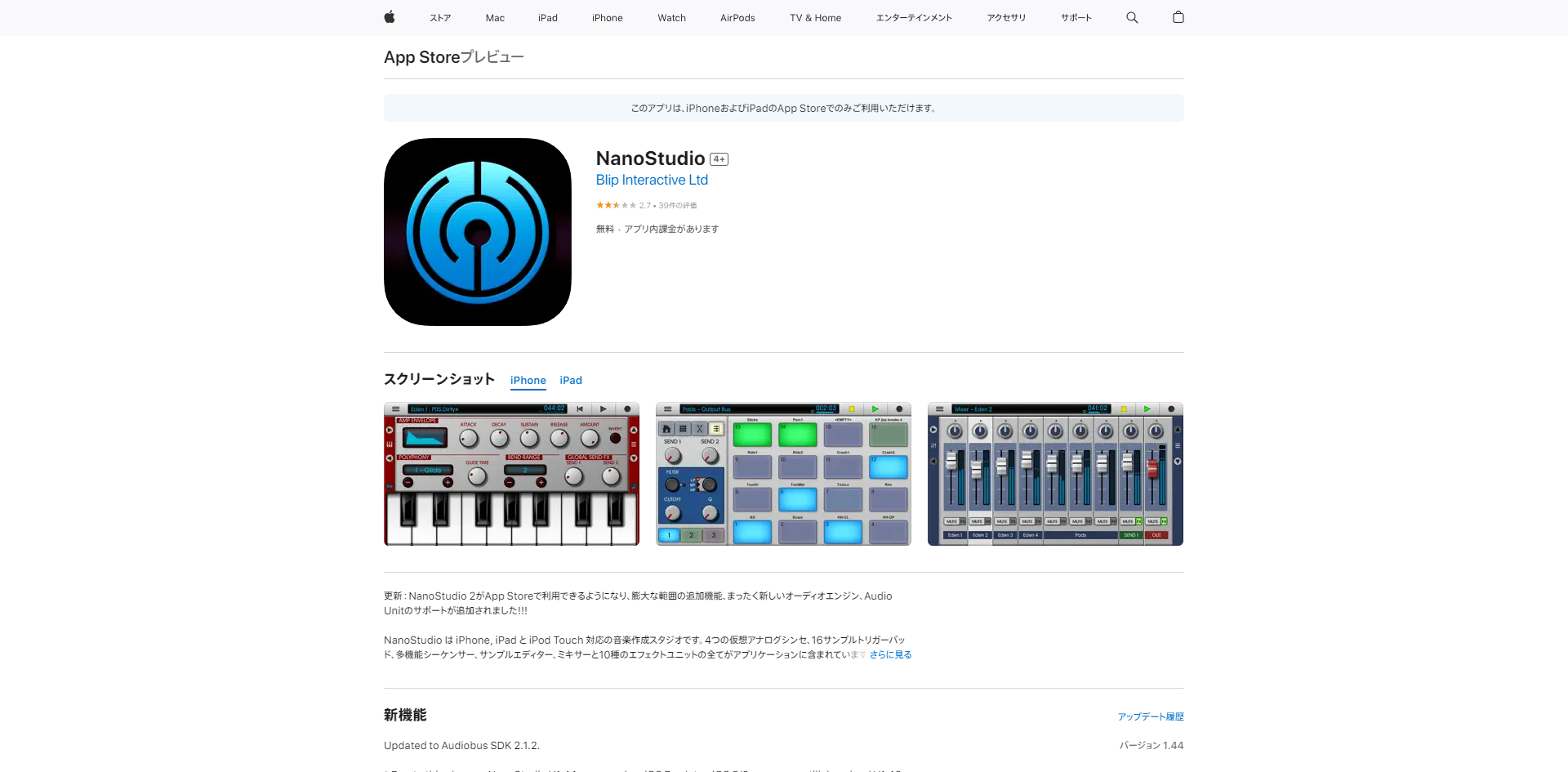Click the mixer faders screenshot
Viewport: 1568px width, 772px height.
[1054, 474]
